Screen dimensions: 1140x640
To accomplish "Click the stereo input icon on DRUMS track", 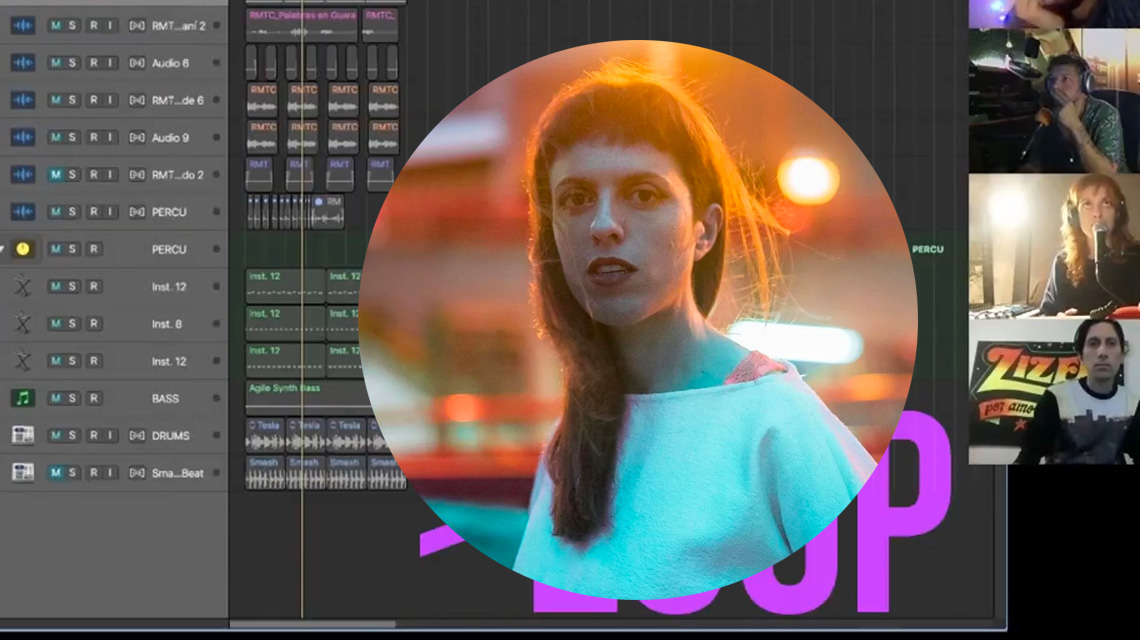I will (137, 435).
